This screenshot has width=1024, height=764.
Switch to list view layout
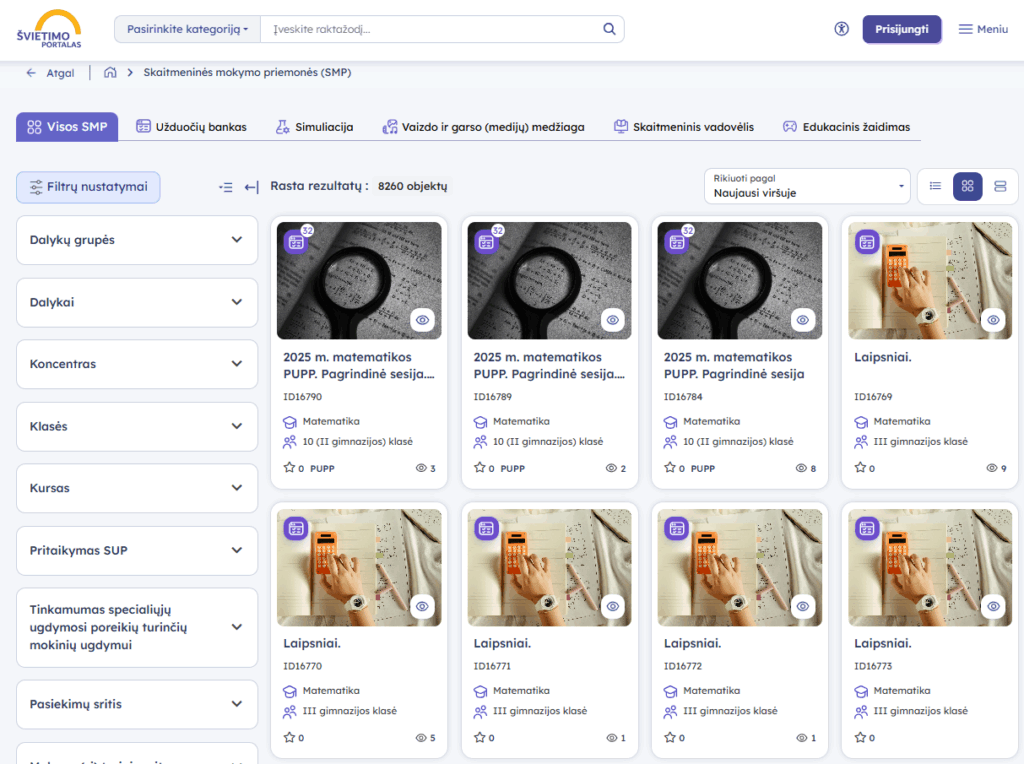(x=935, y=186)
